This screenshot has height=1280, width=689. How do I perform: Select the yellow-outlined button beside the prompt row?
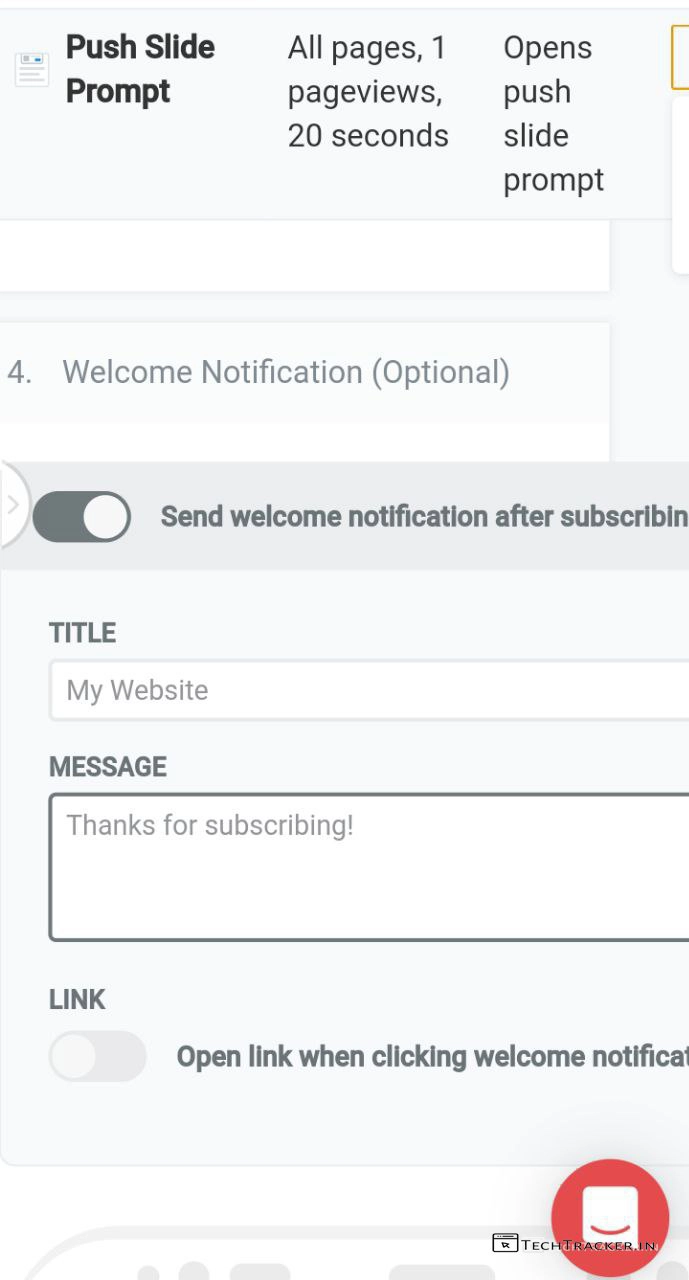coord(681,57)
